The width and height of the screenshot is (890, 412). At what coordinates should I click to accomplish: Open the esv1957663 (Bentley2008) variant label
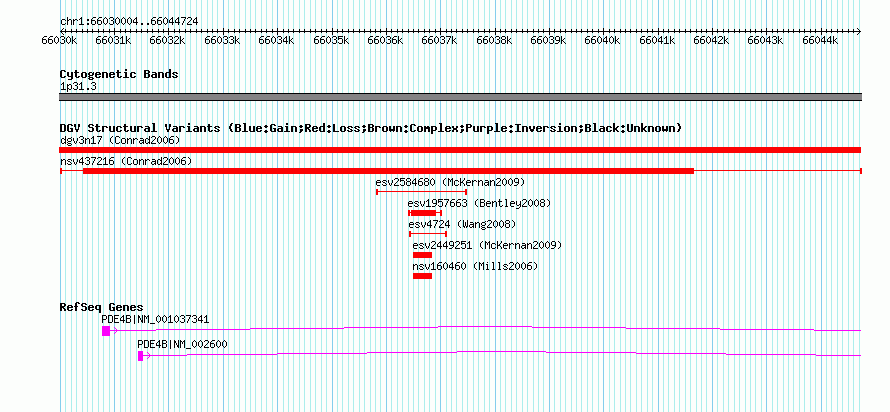coord(479,203)
